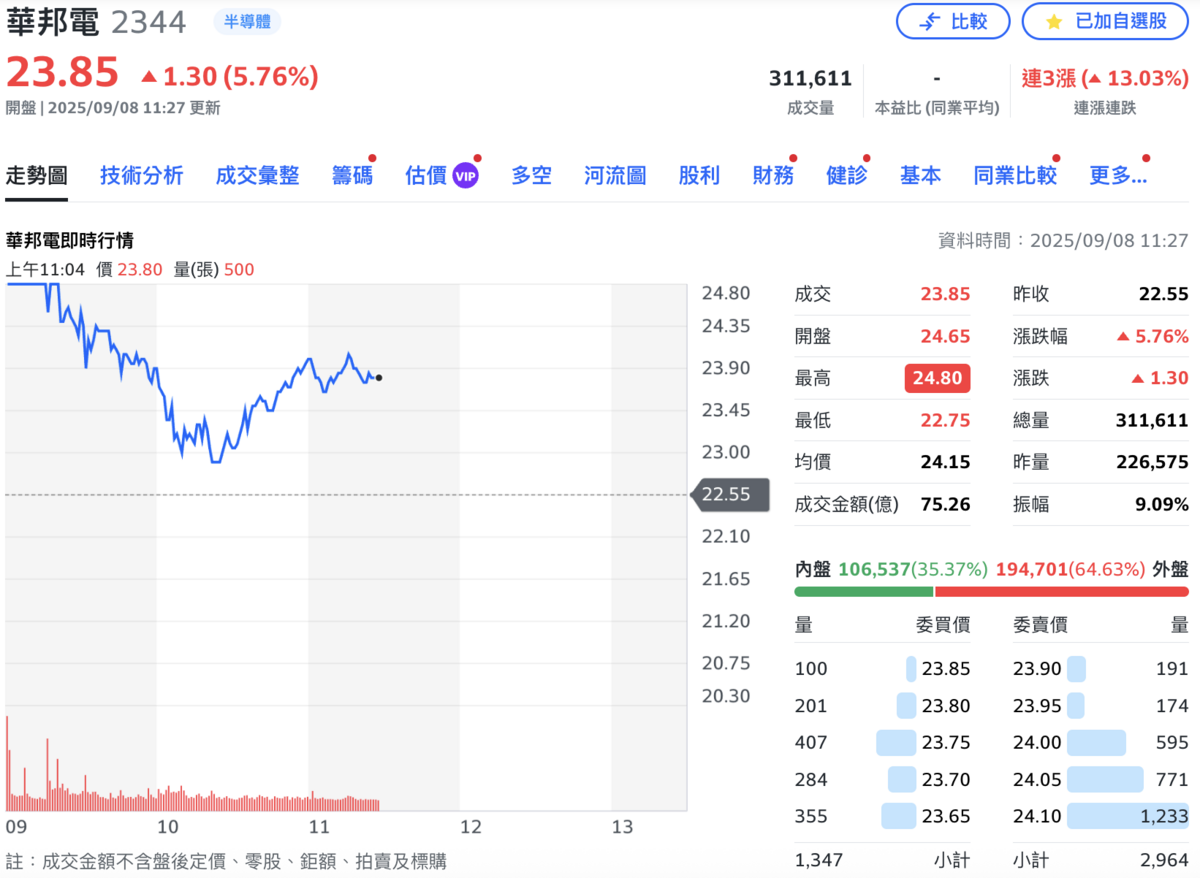Viewport: 1200px width, 878px height.
Task: Click the ask price 23.90 row
Action: (1101, 669)
